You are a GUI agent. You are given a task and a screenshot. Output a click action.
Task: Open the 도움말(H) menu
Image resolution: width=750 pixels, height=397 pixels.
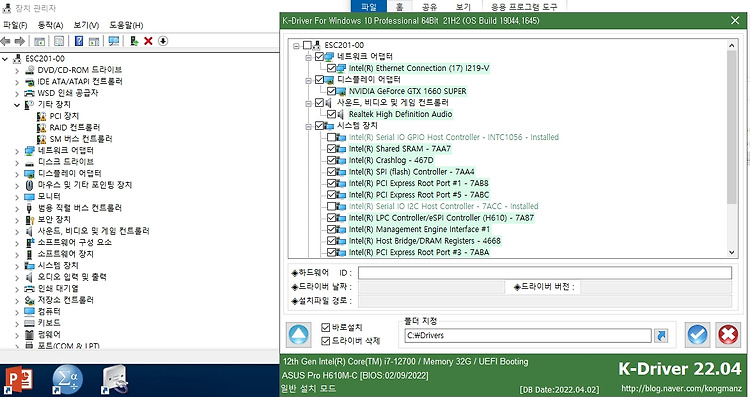click(126, 25)
